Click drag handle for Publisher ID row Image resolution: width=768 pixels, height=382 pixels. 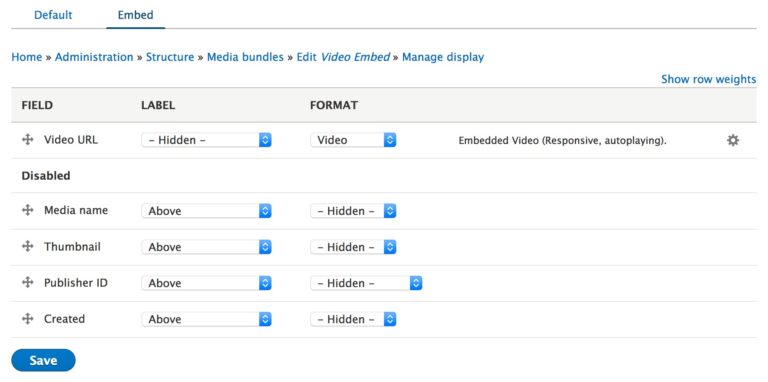[x=28, y=283]
